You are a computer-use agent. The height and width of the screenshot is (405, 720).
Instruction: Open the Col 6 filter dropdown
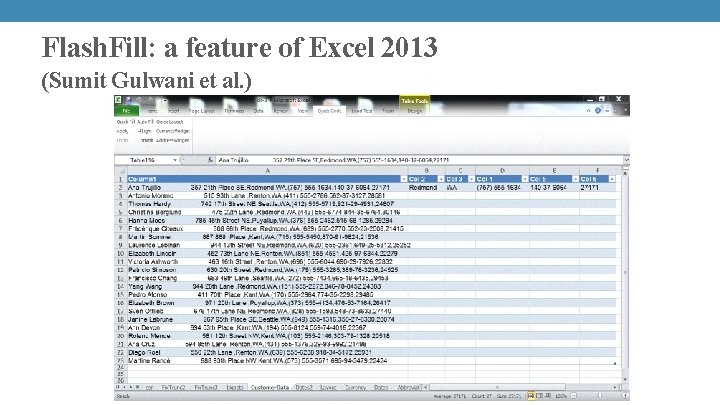(612, 179)
